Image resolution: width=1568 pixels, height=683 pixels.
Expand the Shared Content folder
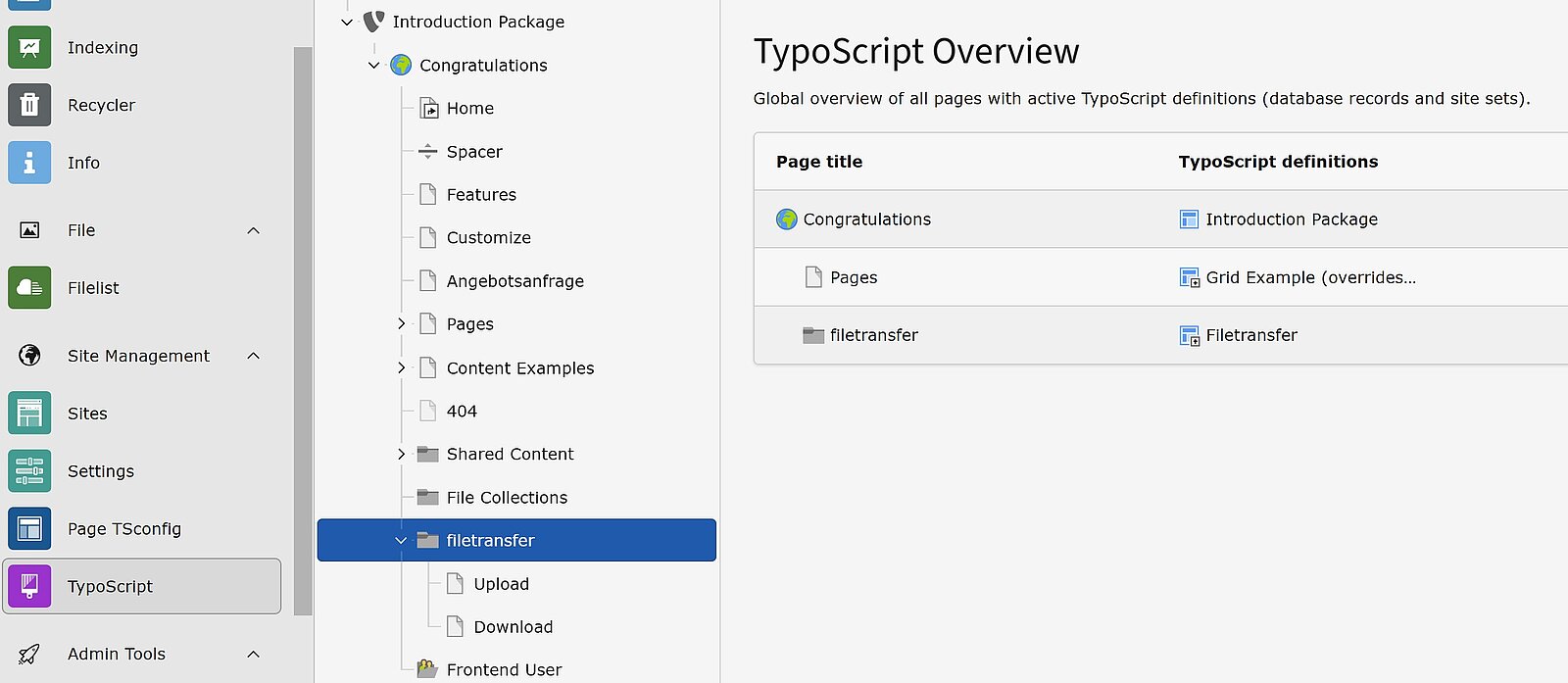401,455
